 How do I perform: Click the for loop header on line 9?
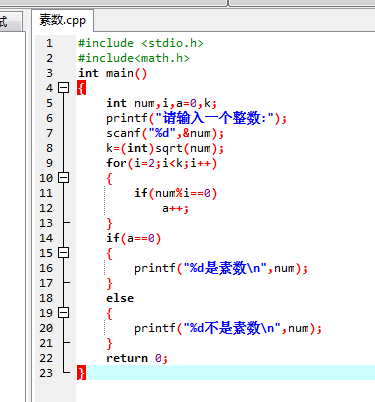(x=161, y=163)
